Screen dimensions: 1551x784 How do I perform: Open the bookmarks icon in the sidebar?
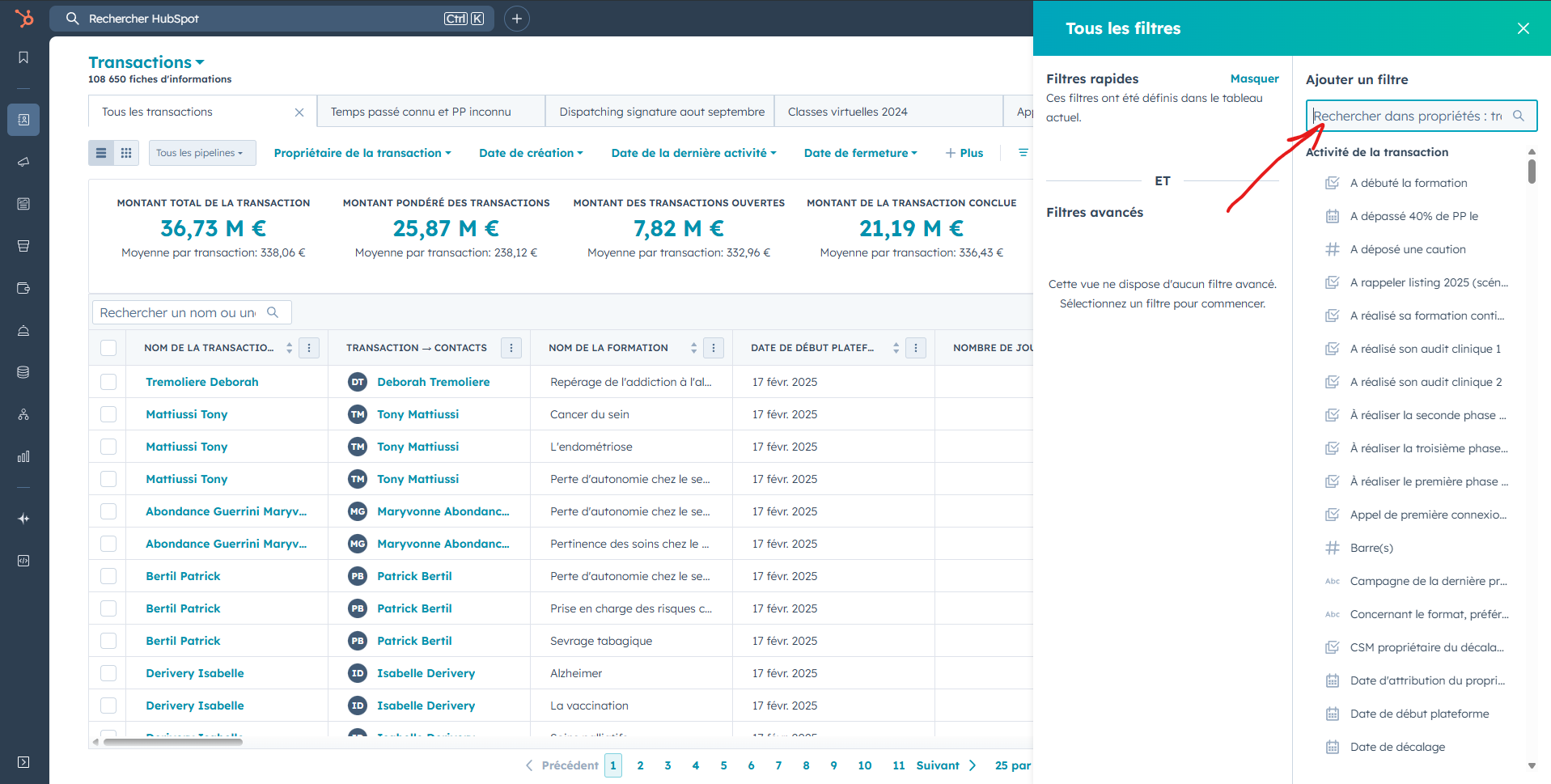pos(23,57)
